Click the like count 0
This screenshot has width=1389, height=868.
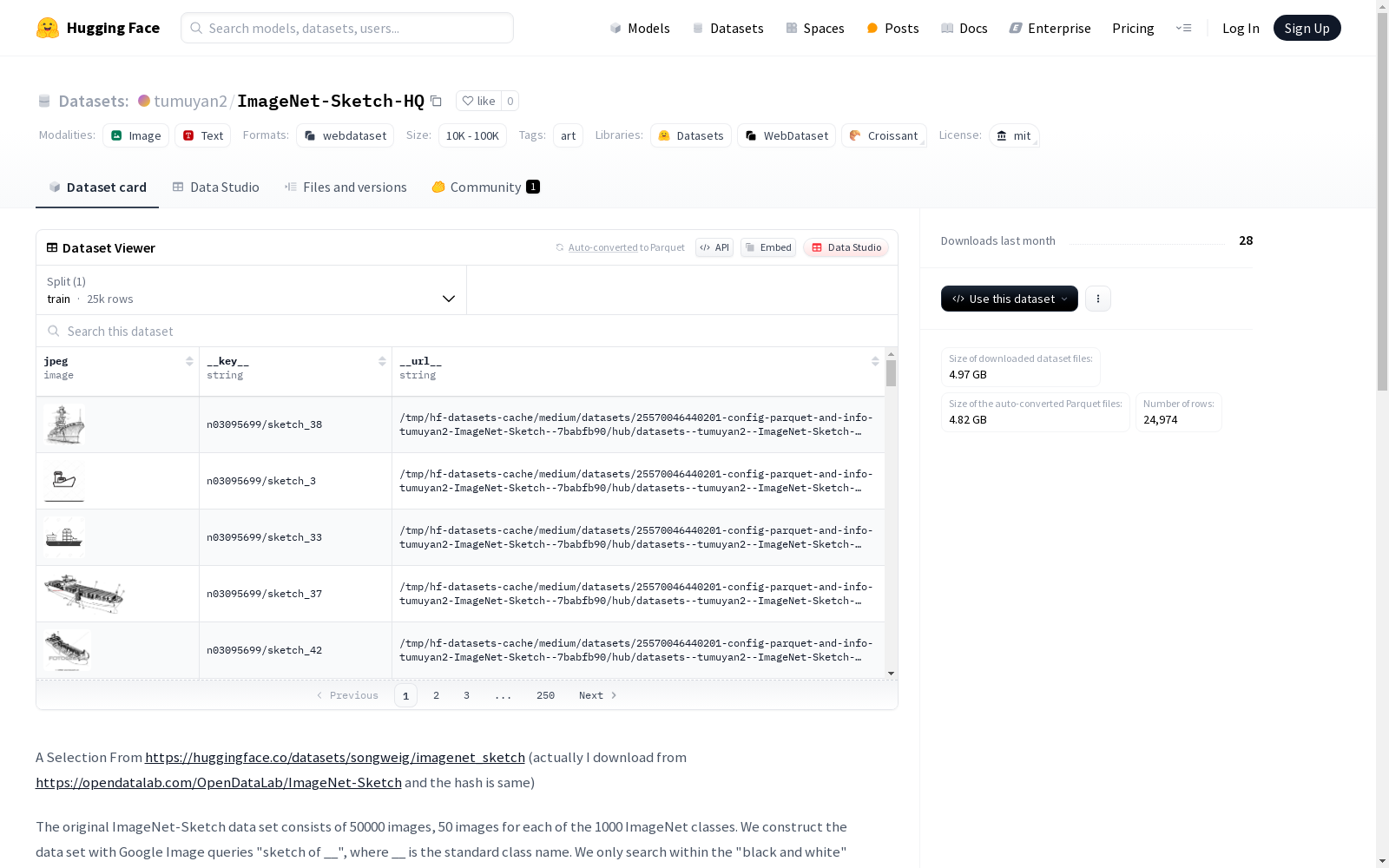(x=510, y=101)
